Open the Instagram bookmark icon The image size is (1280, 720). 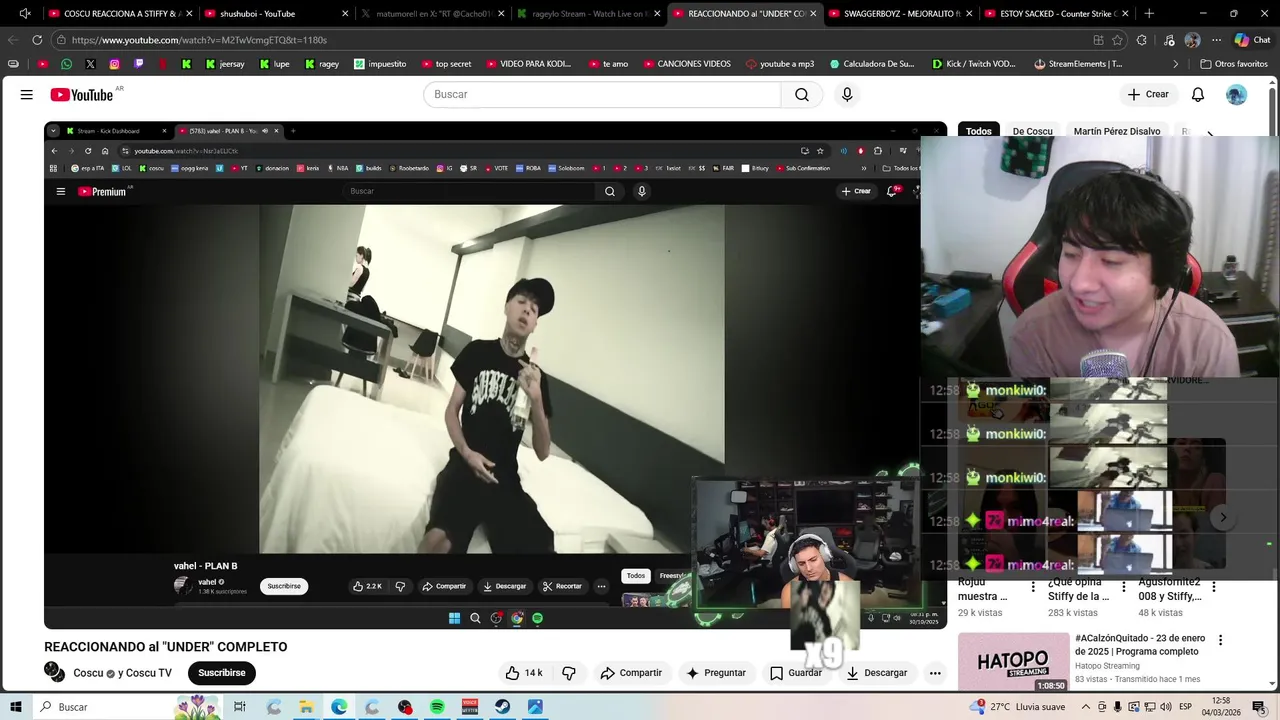point(114,64)
